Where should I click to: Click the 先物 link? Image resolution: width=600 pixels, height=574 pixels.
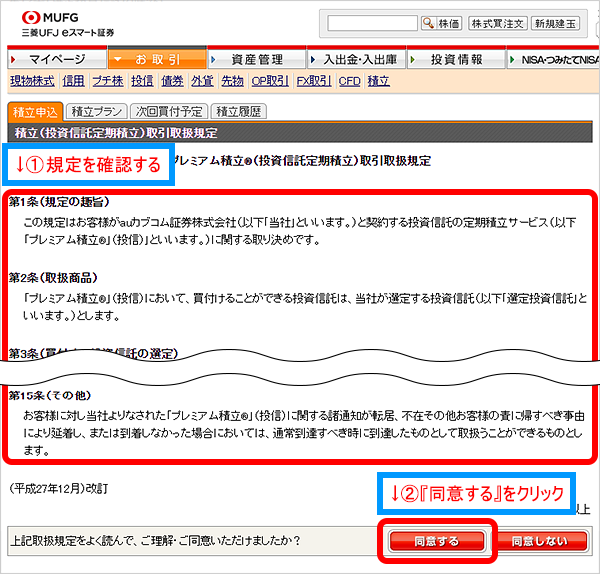[x=232, y=81]
